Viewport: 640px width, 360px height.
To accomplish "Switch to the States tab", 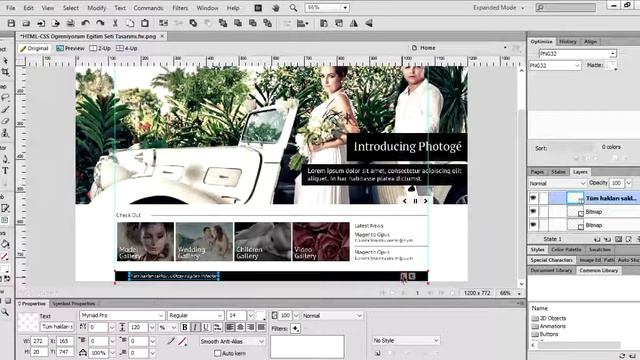I will 558,172.
